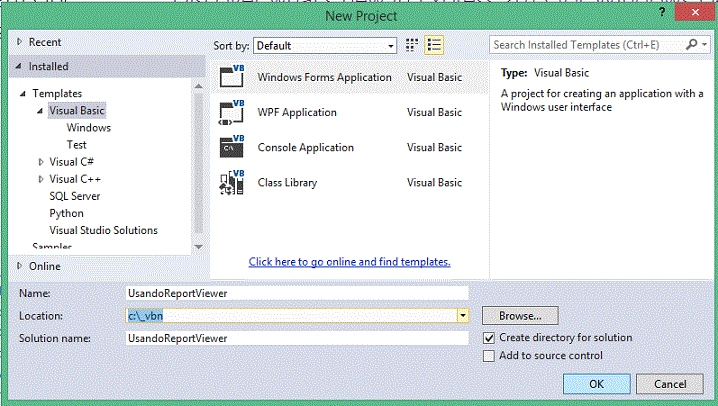Viewport: 718px width, 406px height.
Task: Enable Add to source control checkbox
Action: (x=489, y=356)
